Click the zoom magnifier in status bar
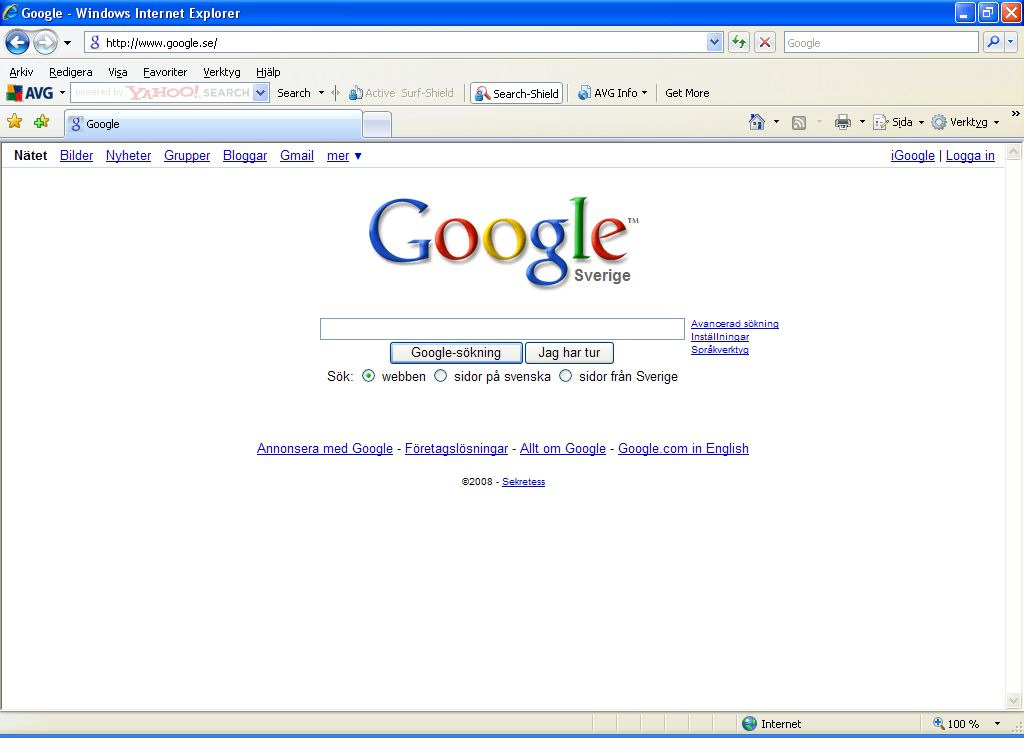Image resolution: width=1024 pixels, height=738 pixels. point(938,723)
